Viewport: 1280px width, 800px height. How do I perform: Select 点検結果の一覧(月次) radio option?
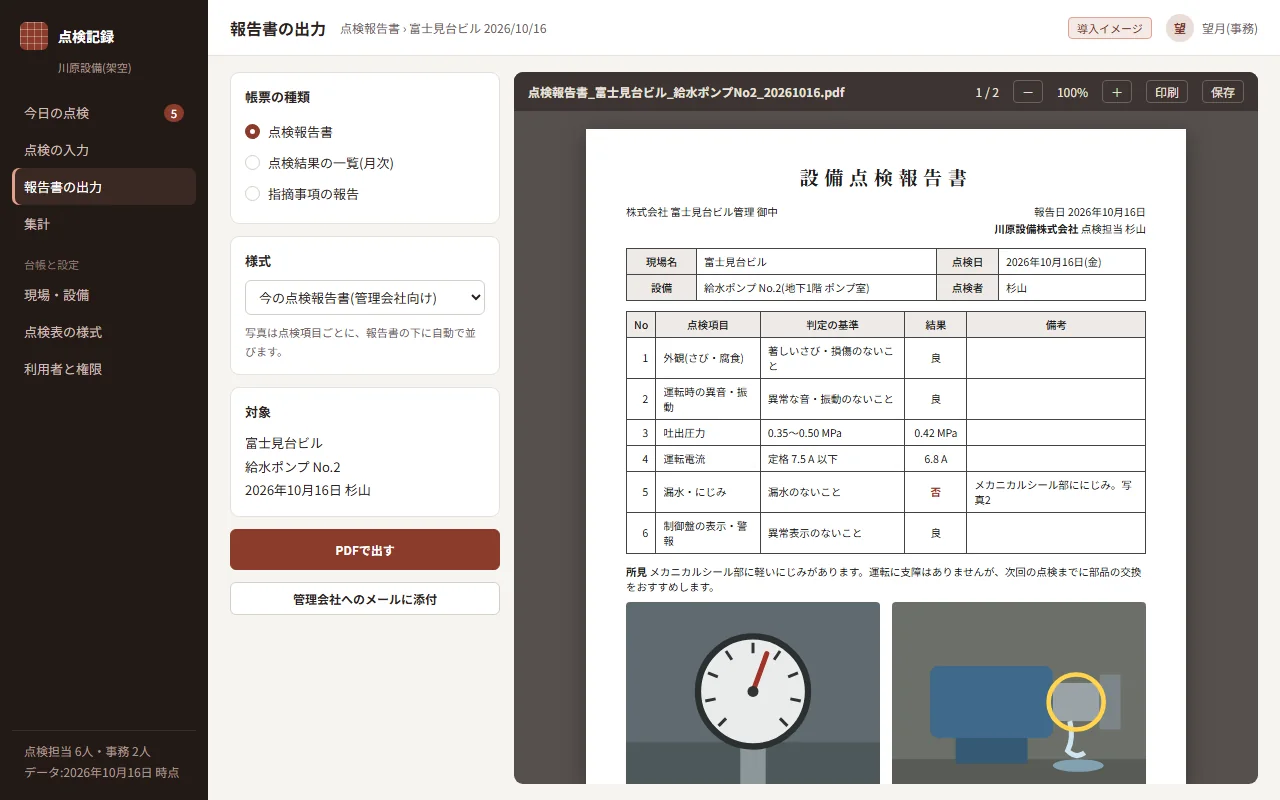pyautogui.click(x=253, y=163)
